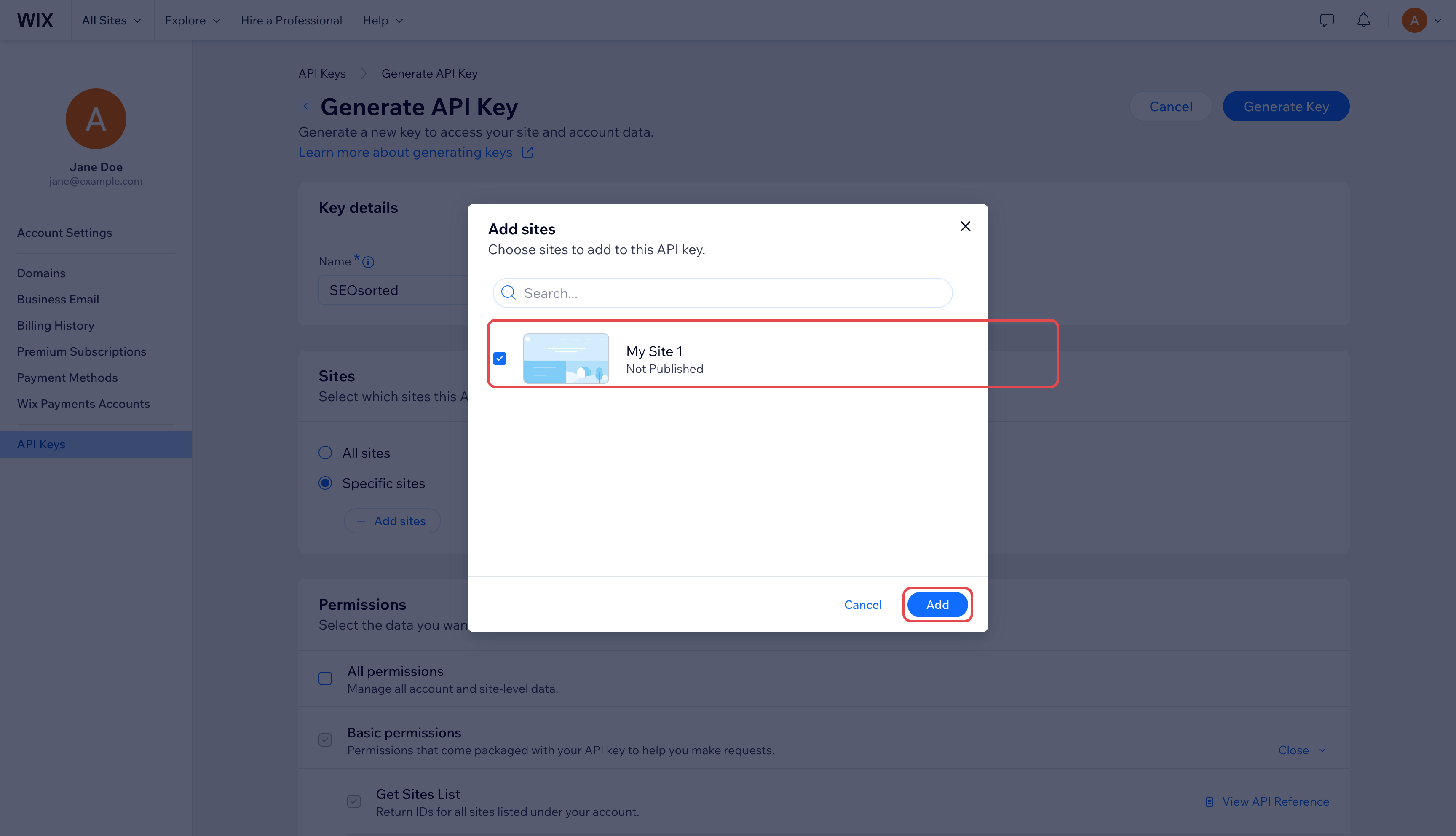Open Hire a Professional

coord(291,20)
